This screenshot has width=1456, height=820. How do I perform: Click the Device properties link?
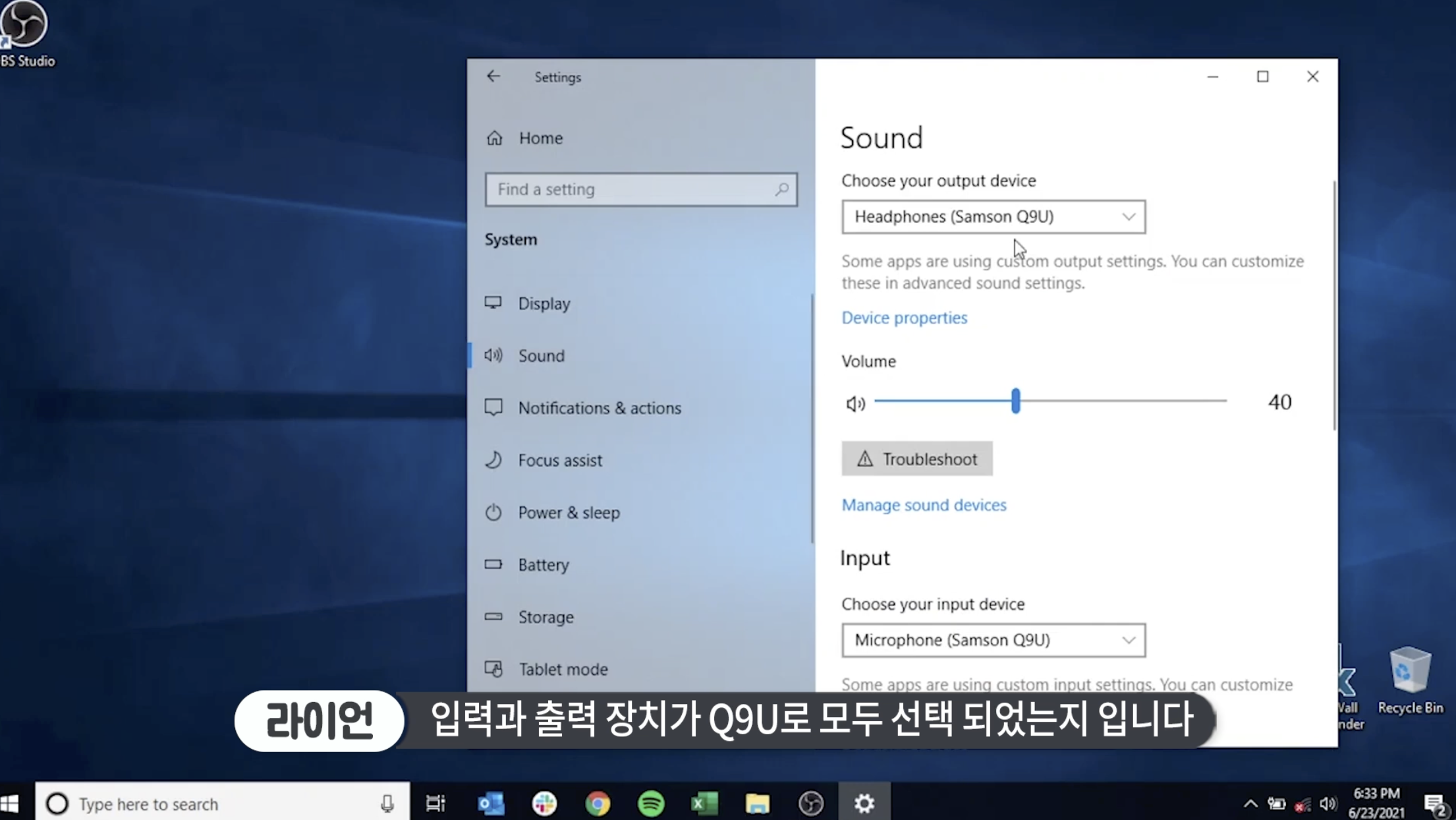point(904,318)
